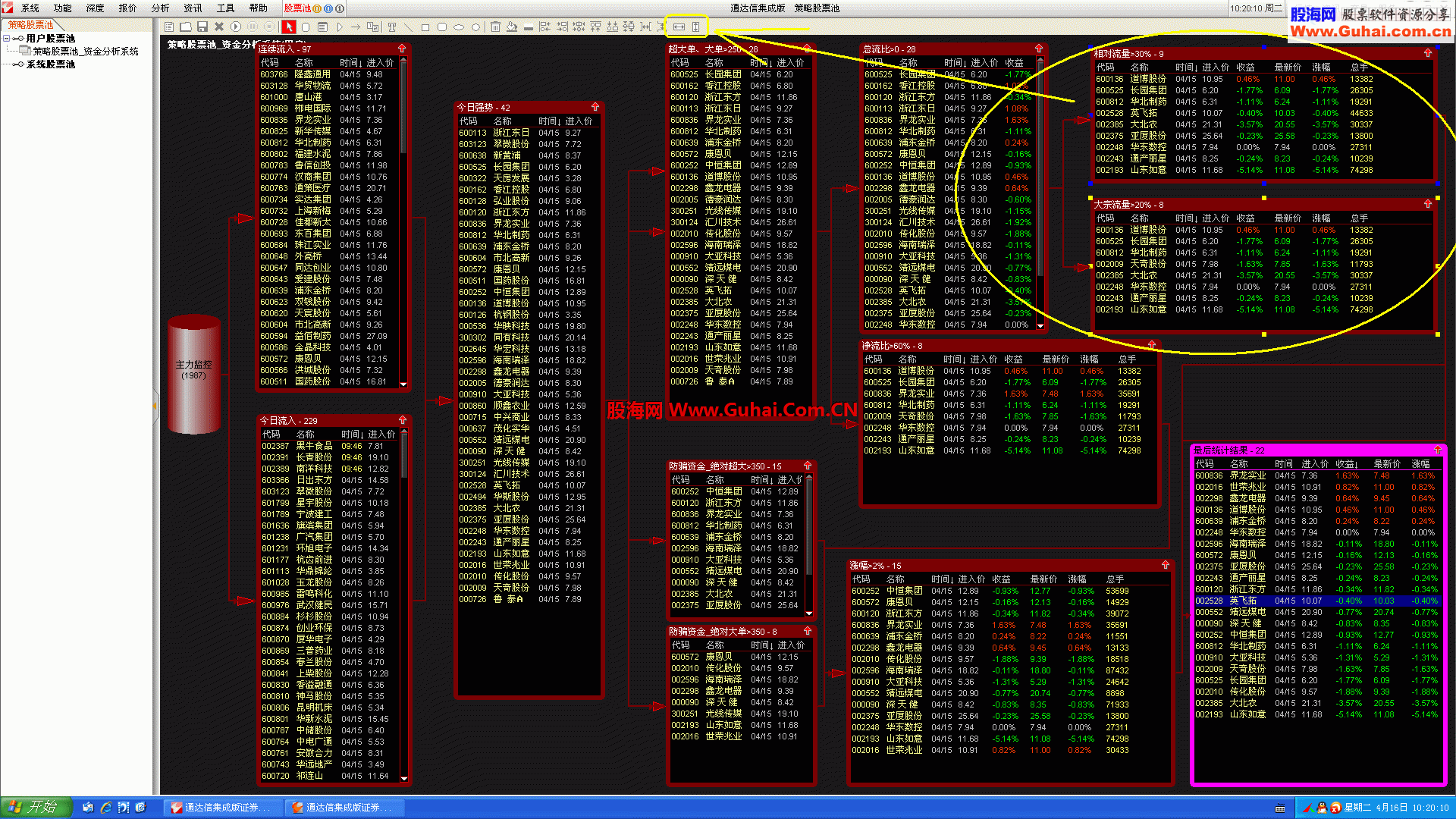Collapse the 用户股票池 tree node
This screenshot has width=1456, height=819.
(x=6, y=38)
